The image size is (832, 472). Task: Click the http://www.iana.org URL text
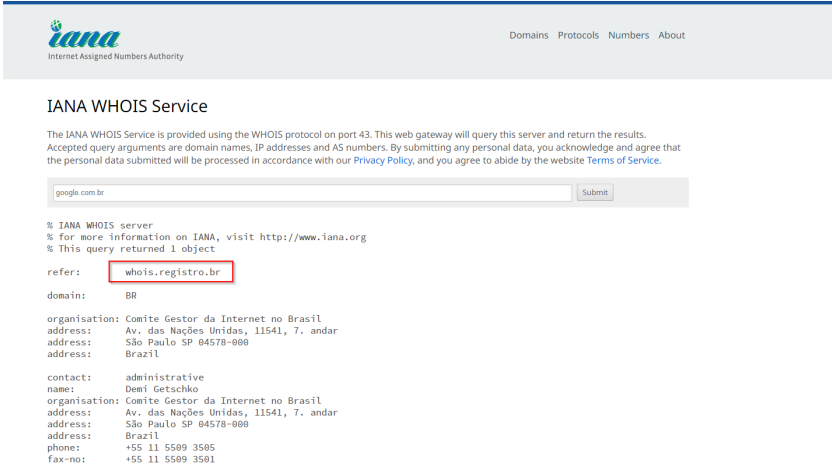coord(313,237)
